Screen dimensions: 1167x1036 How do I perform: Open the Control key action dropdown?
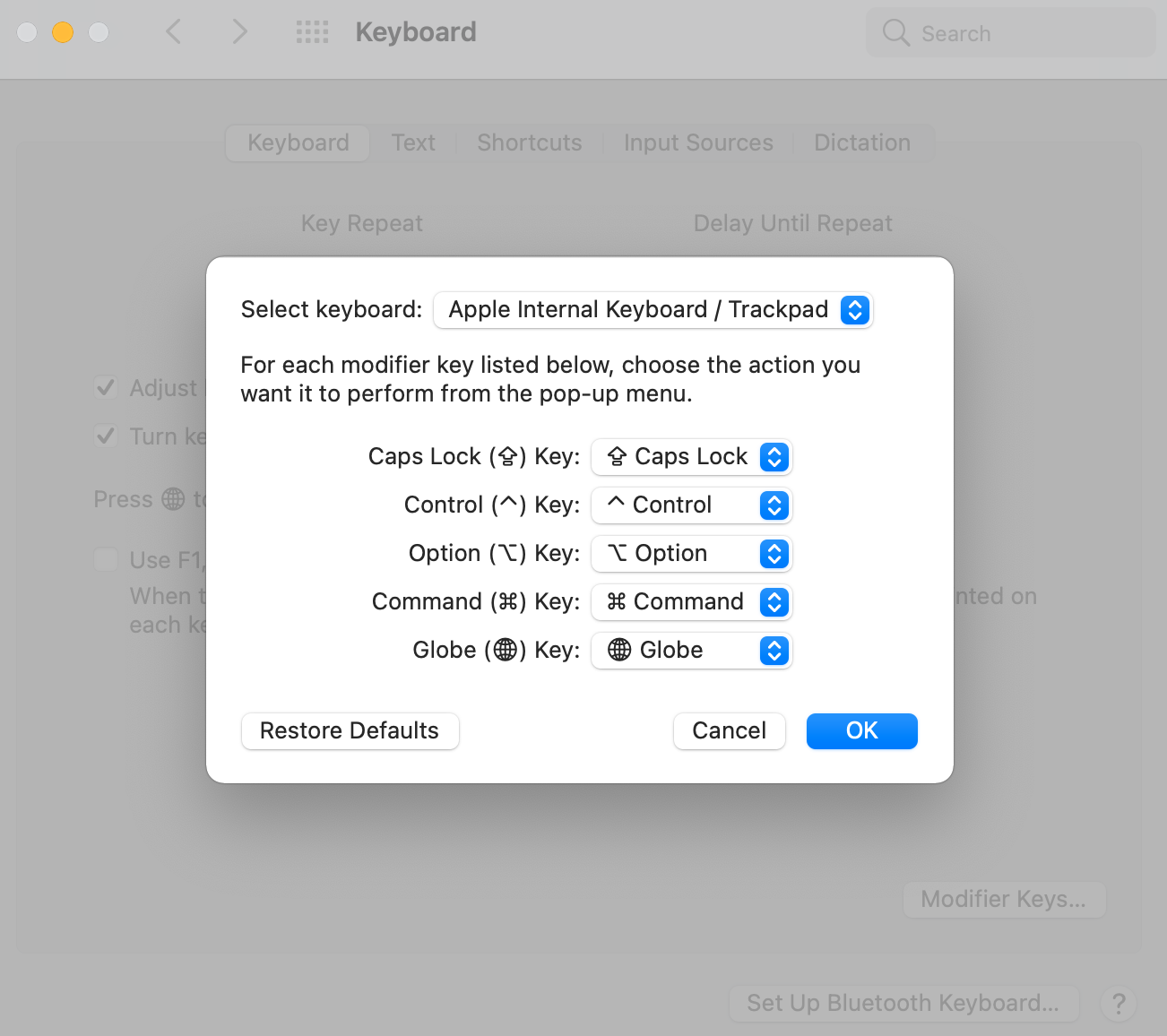click(x=691, y=505)
